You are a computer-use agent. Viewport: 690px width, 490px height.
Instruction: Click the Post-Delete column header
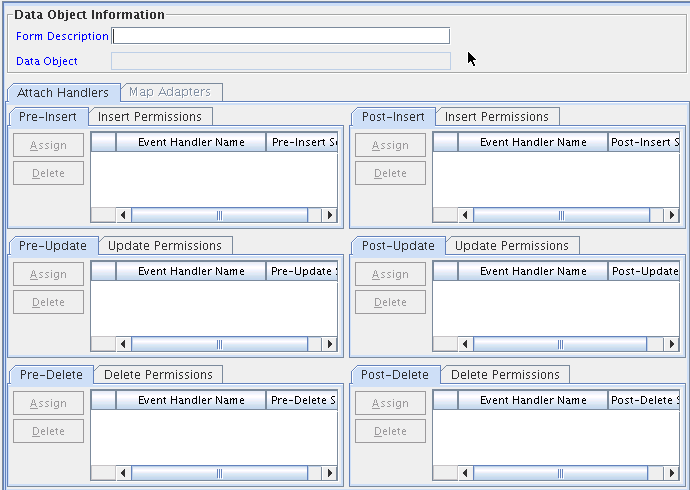pos(644,400)
